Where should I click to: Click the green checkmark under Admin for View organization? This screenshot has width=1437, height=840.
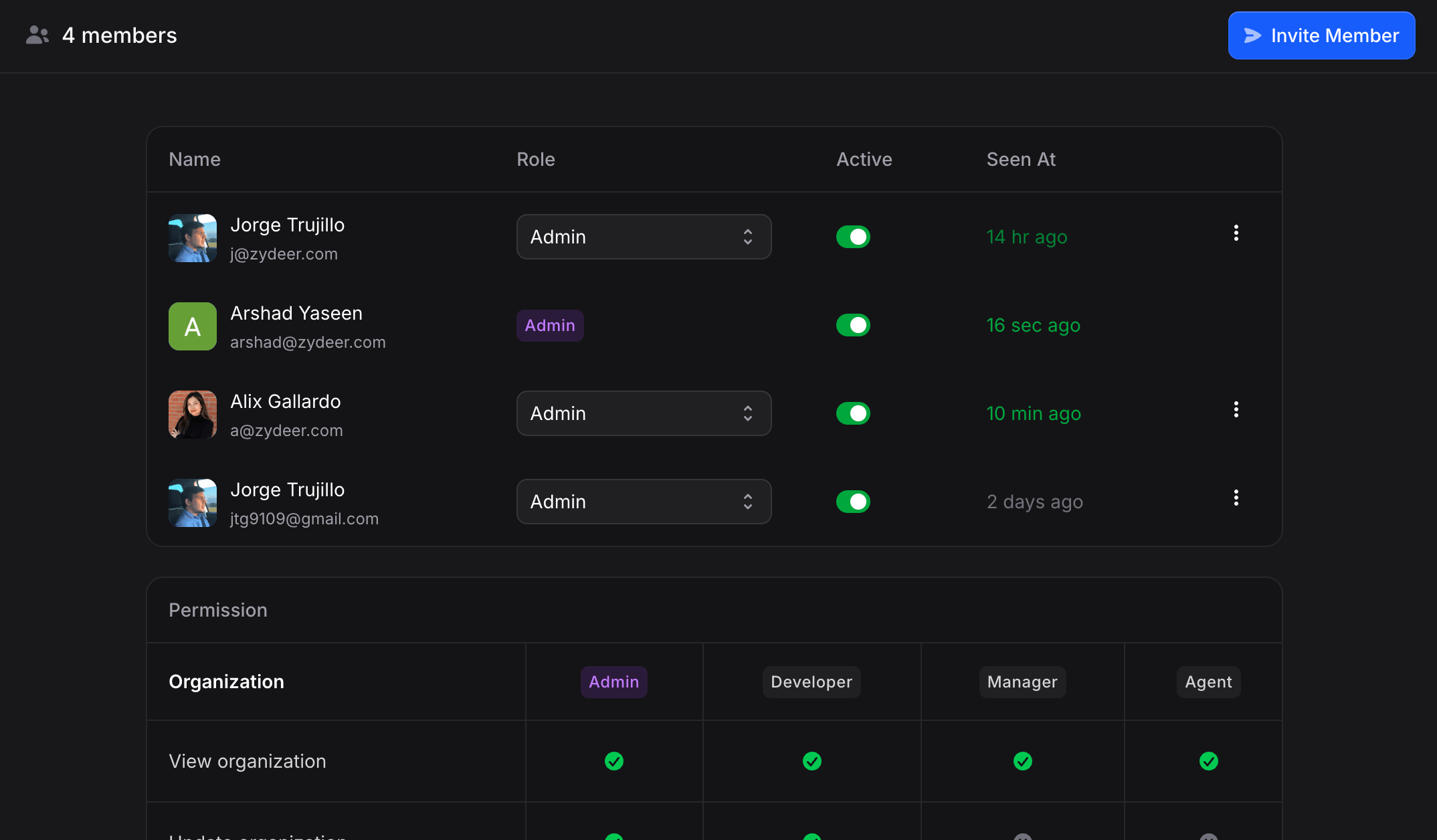pyautogui.click(x=613, y=761)
